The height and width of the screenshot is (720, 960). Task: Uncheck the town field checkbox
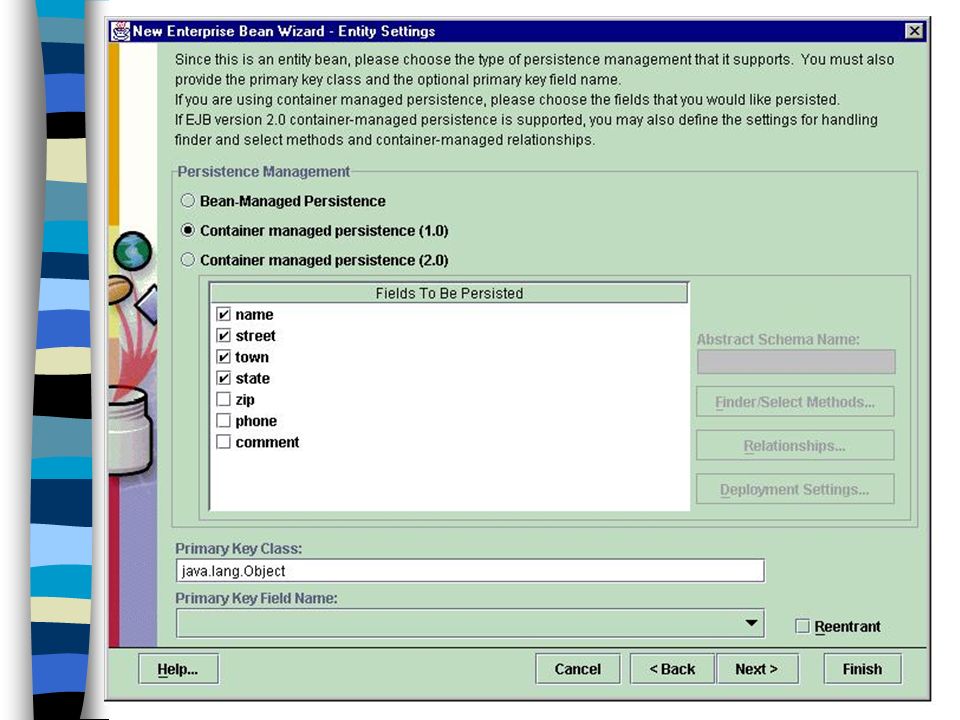click(x=223, y=357)
